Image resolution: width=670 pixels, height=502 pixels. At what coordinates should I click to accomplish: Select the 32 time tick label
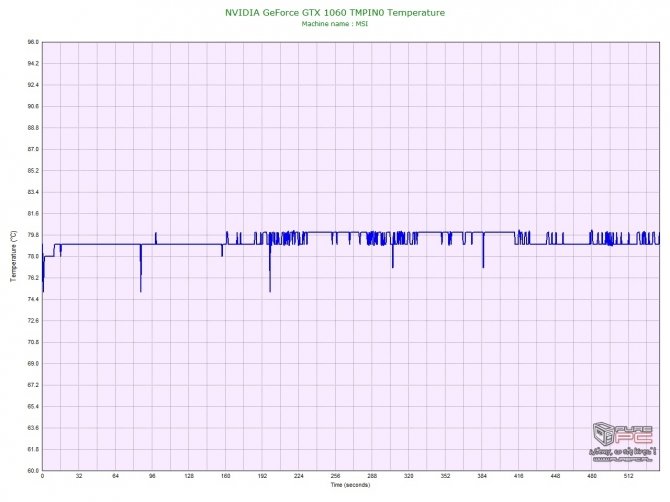click(x=79, y=476)
